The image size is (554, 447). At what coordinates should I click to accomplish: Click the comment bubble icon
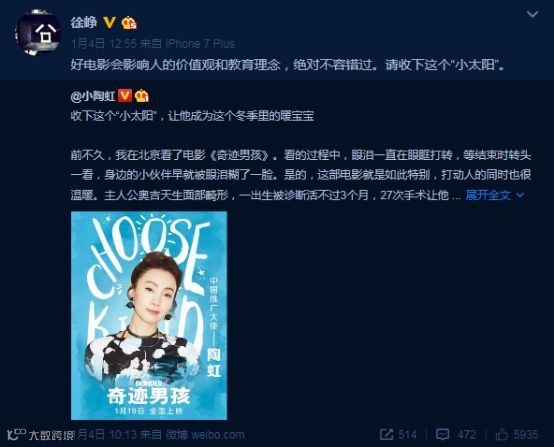click(442, 435)
